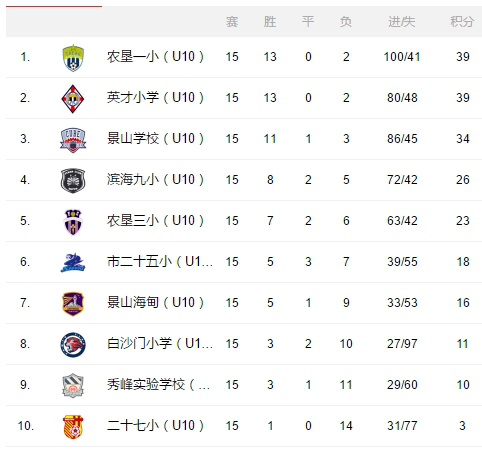Click the 秀峰实验学校 gray team crest
Viewport: 482px width, 455px height.
pyautogui.click(x=73, y=385)
